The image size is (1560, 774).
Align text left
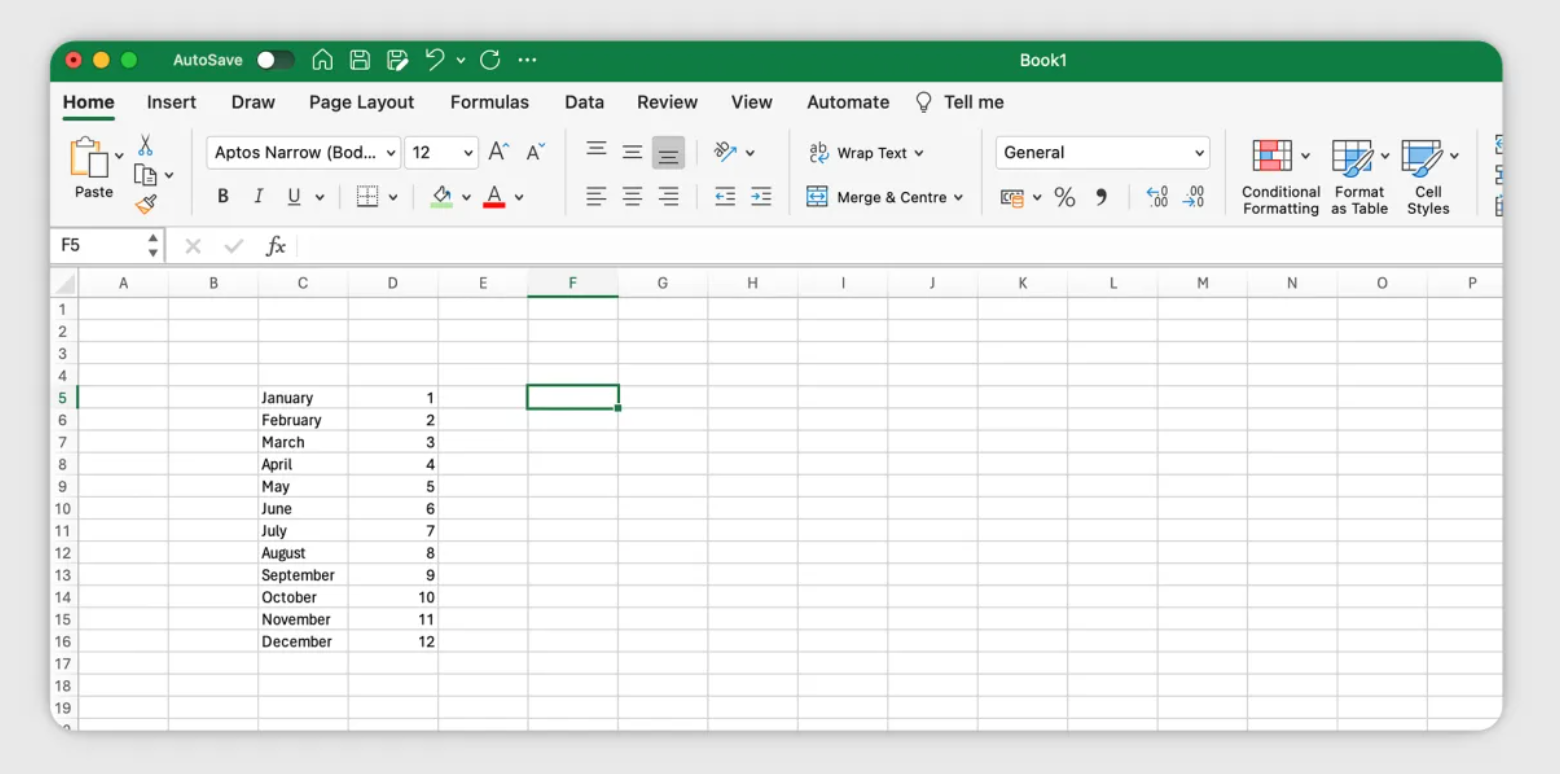pyautogui.click(x=596, y=197)
